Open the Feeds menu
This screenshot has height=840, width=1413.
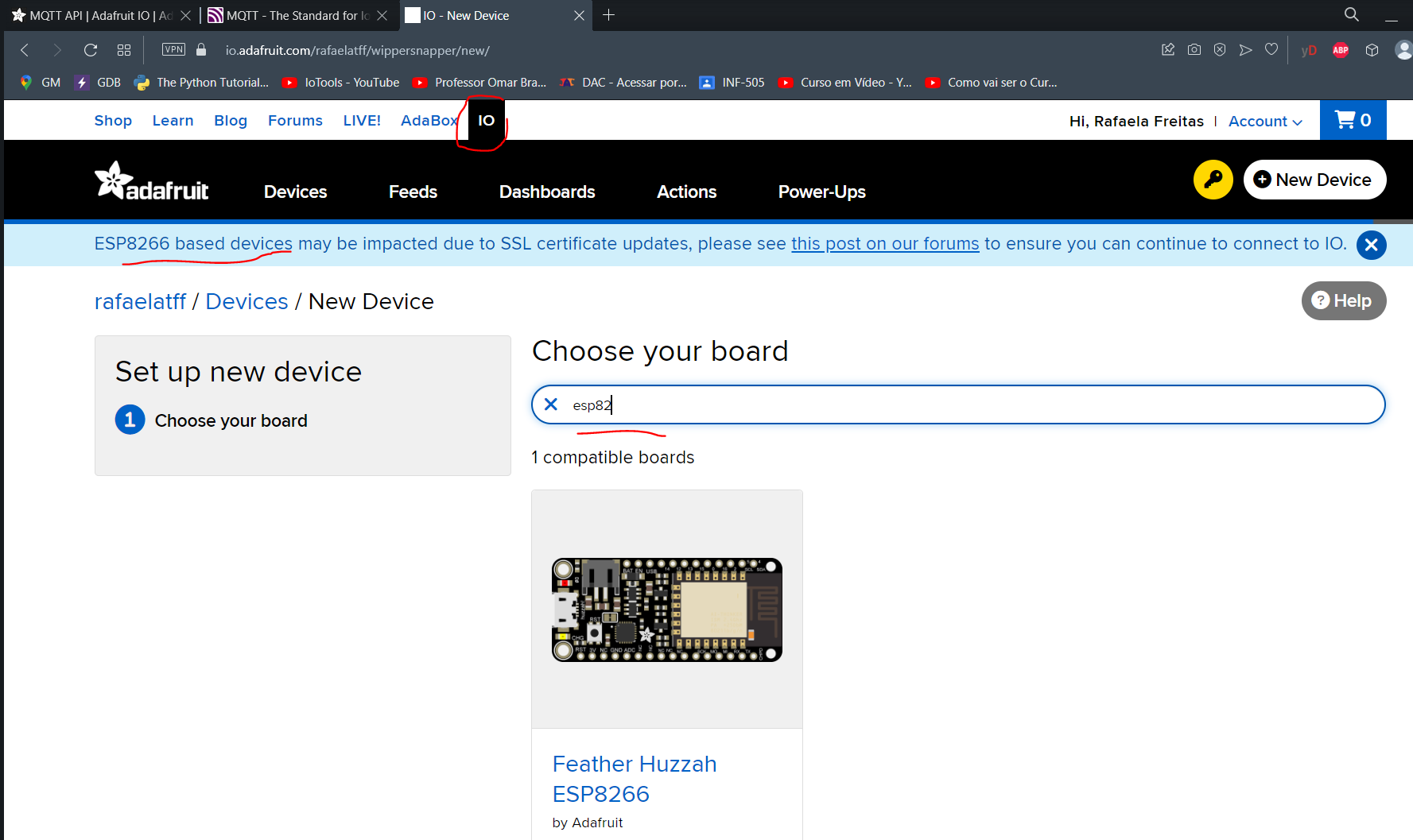413,192
